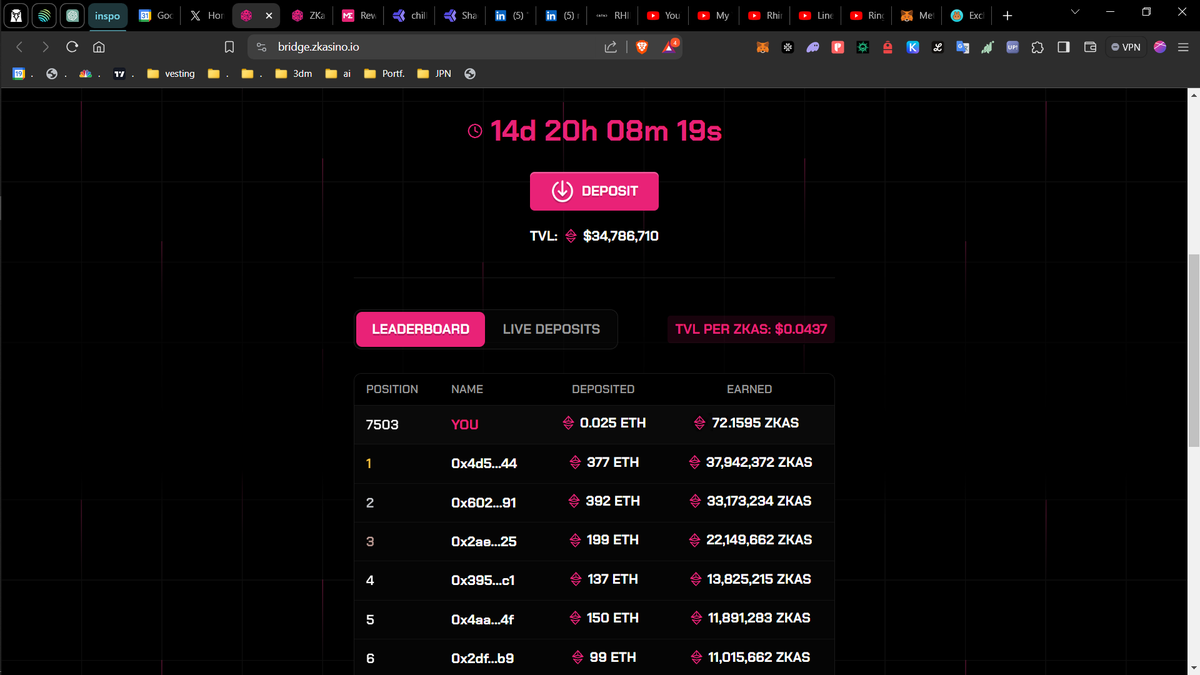Click the TVL PER ZKAS $0.0437 badge
The image size is (1200, 675).
point(751,329)
